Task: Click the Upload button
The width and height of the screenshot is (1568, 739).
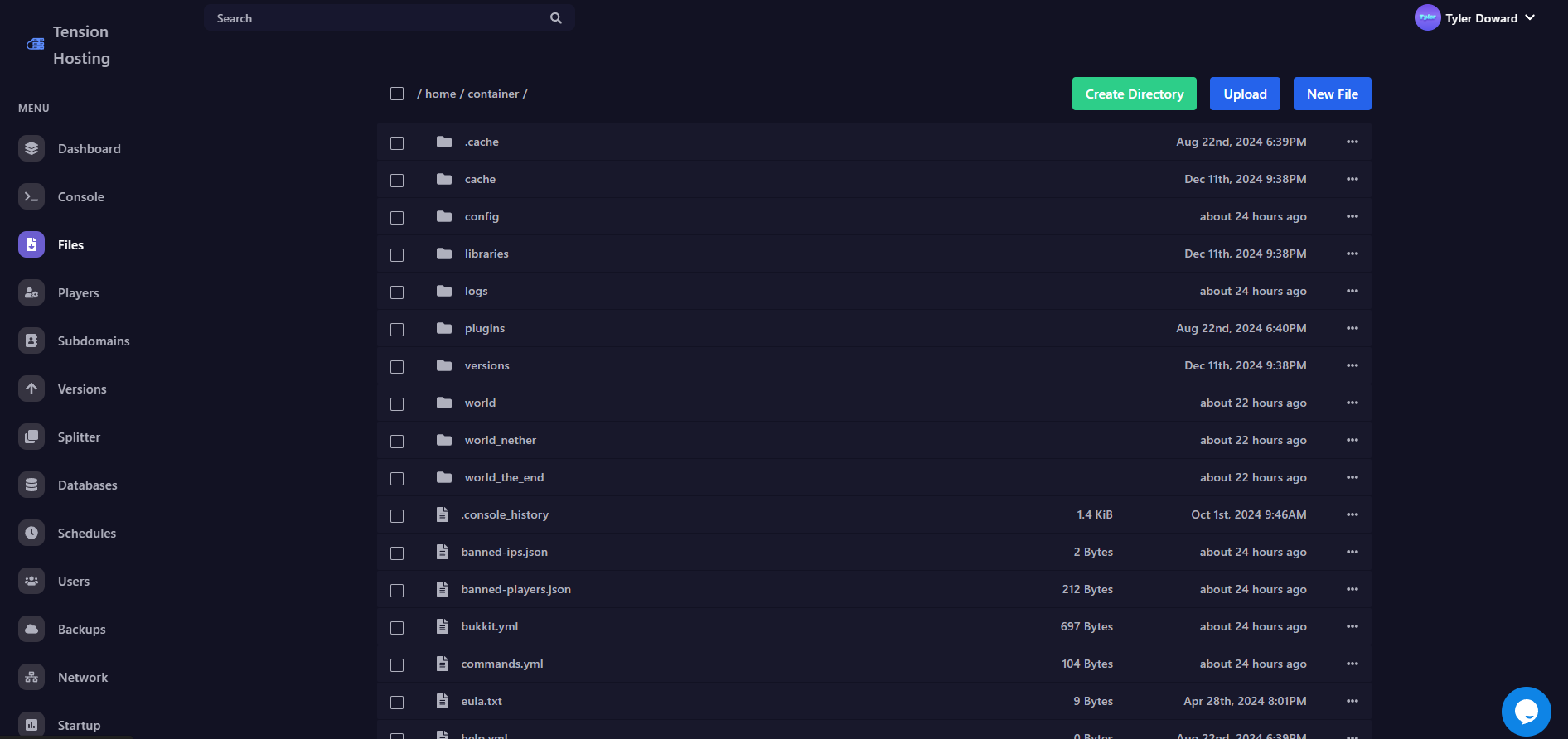Action: [x=1246, y=94]
